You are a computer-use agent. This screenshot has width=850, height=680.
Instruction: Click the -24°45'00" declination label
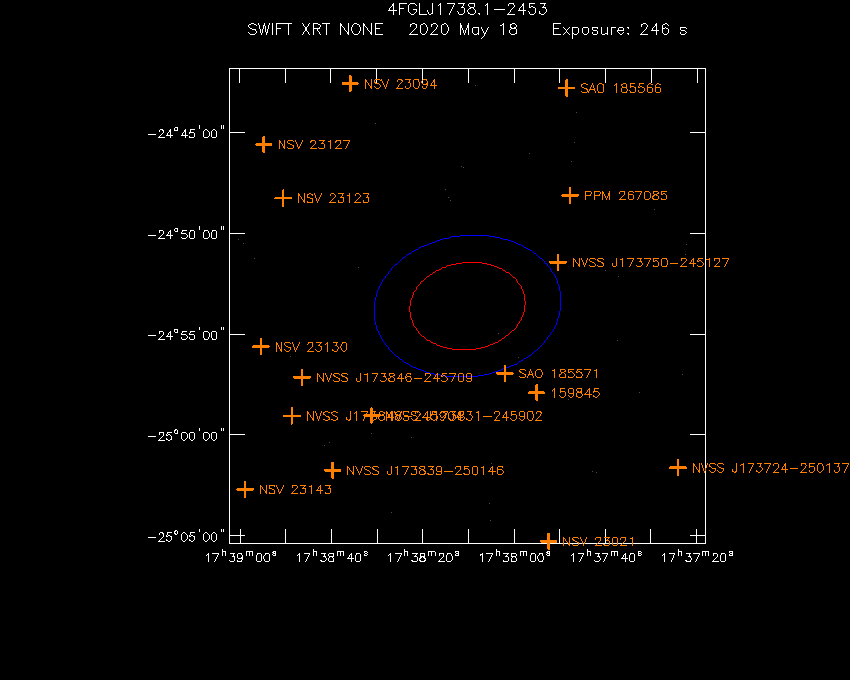(186, 133)
